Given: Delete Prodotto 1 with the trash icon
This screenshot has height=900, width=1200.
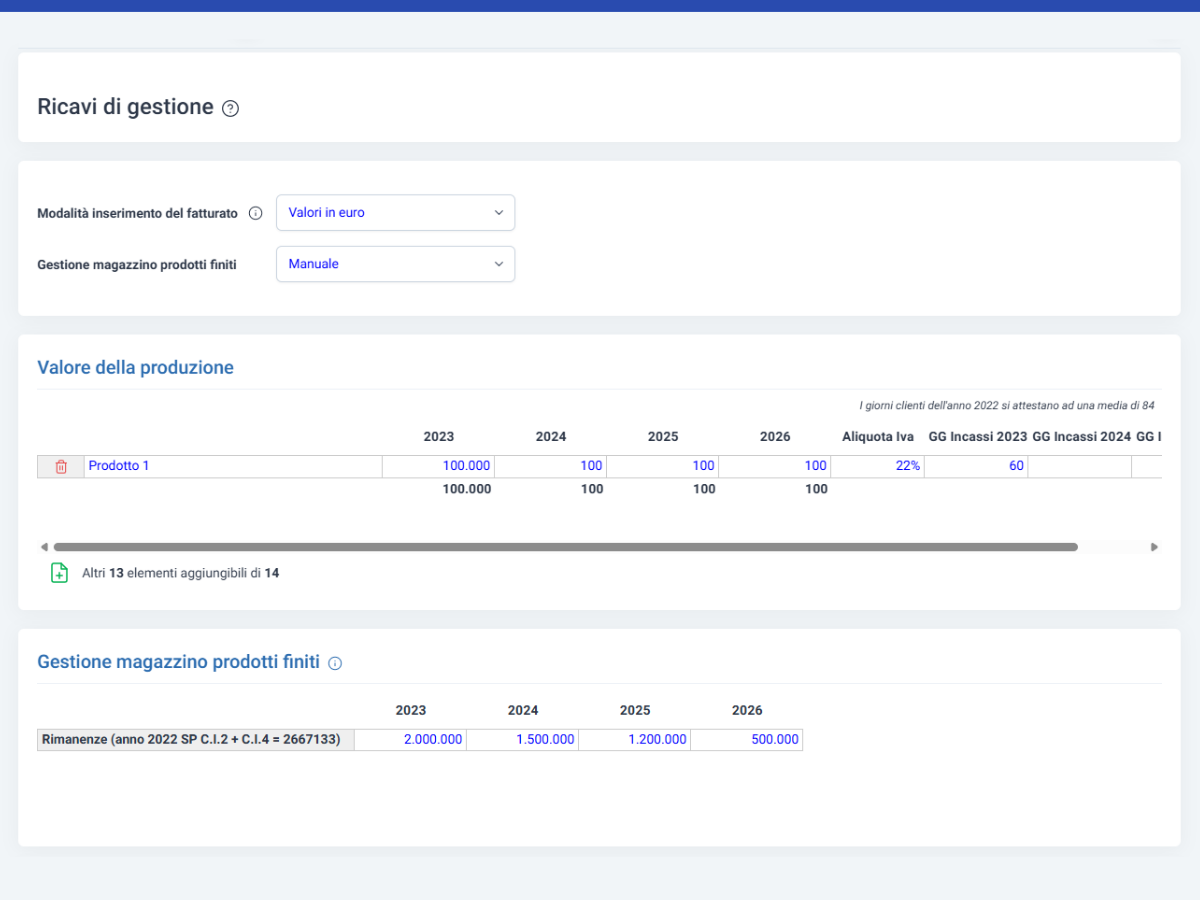Looking at the screenshot, I should [x=61, y=466].
